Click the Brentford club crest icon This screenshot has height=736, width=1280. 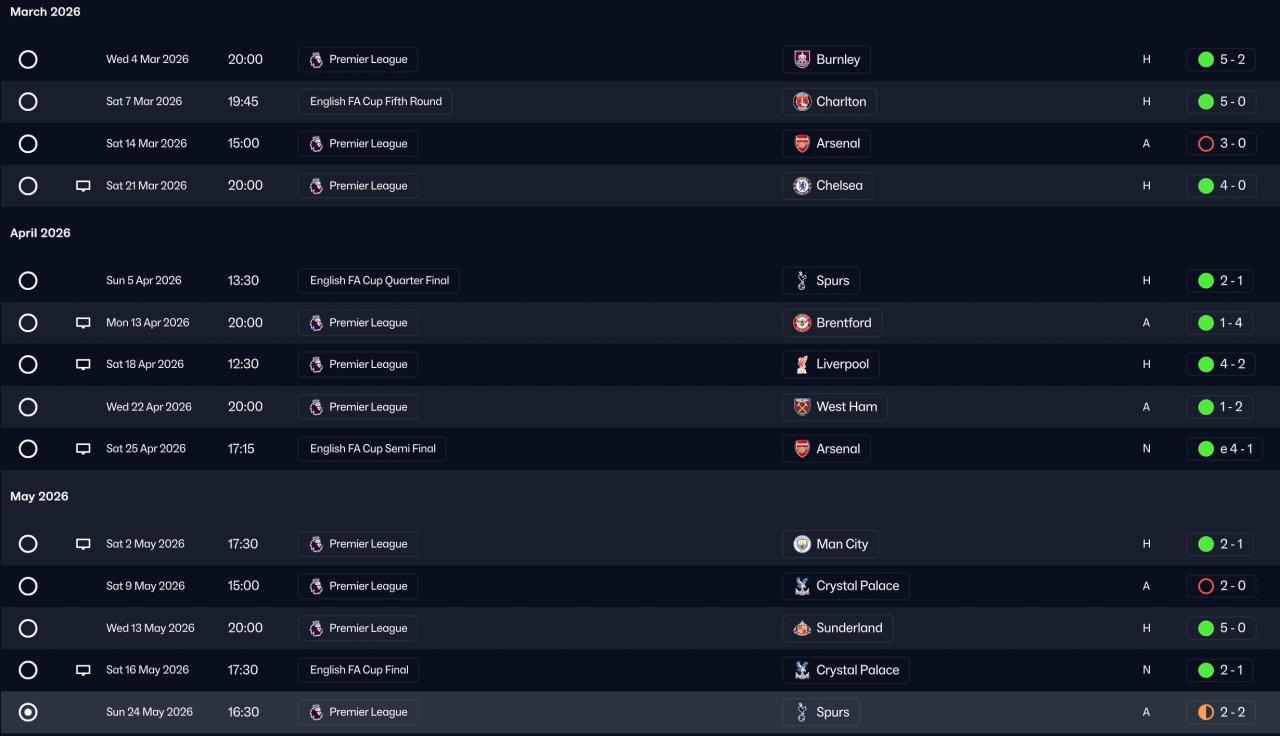[x=802, y=323]
